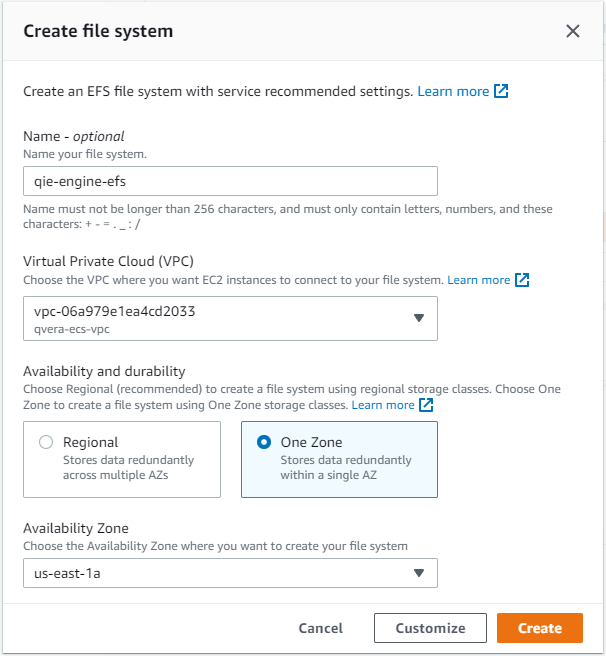
Task: Expand the VPC dropdown arrow
Action: 419,318
